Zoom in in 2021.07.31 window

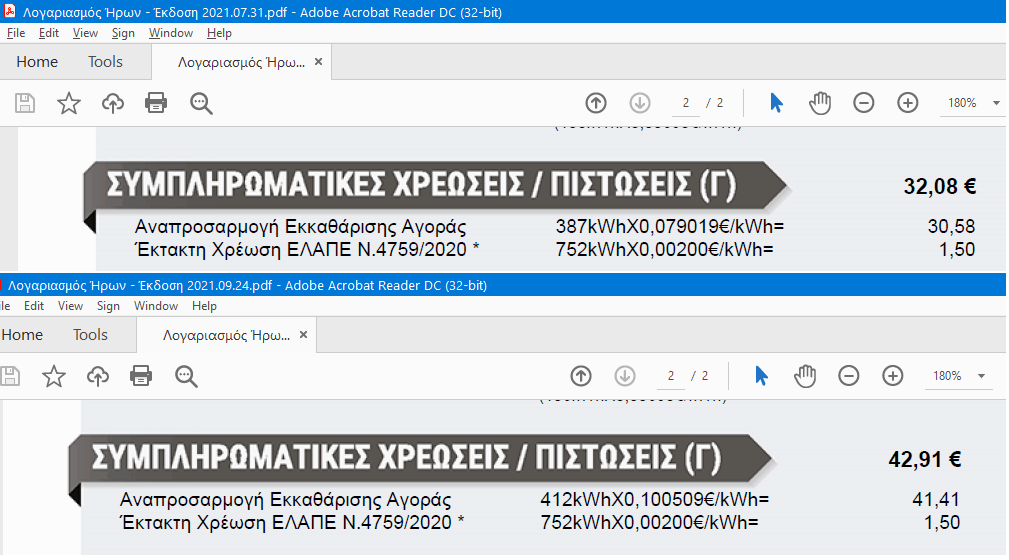click(x=908, y=103)
